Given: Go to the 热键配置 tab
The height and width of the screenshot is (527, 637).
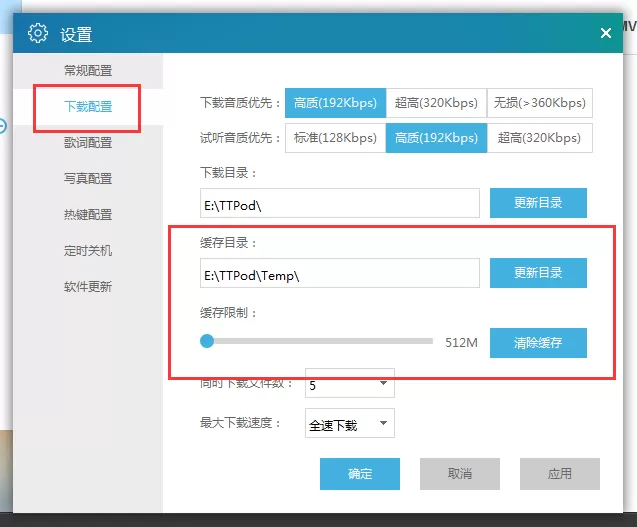Looking at the screenshot, I should [88, 215].
